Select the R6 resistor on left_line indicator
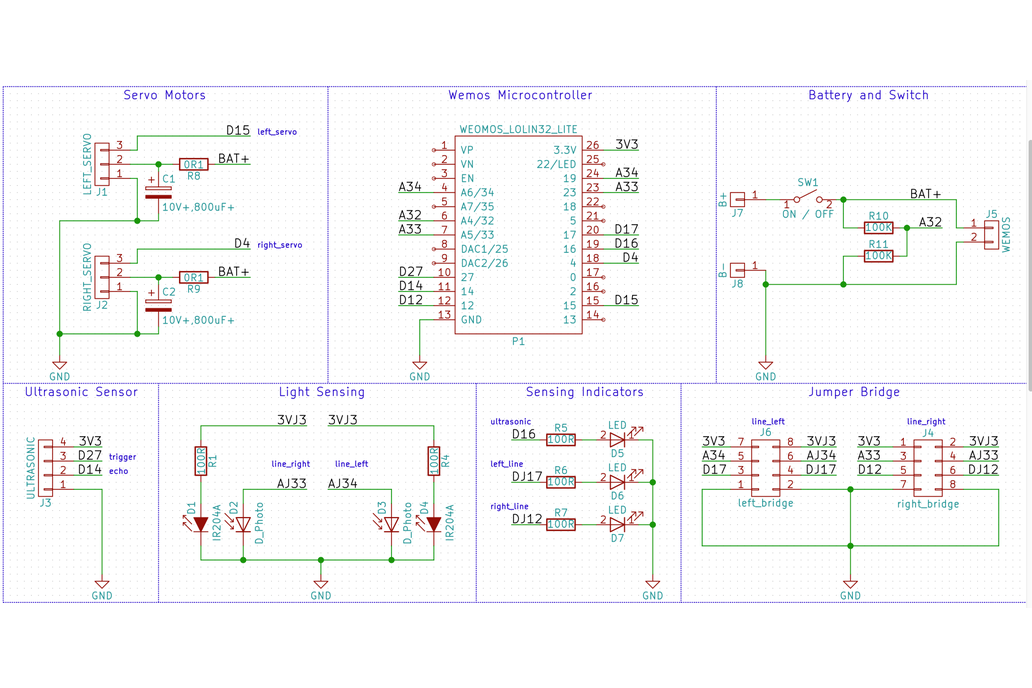Screen dimensions: 1032x688 (x=561, y=481)
